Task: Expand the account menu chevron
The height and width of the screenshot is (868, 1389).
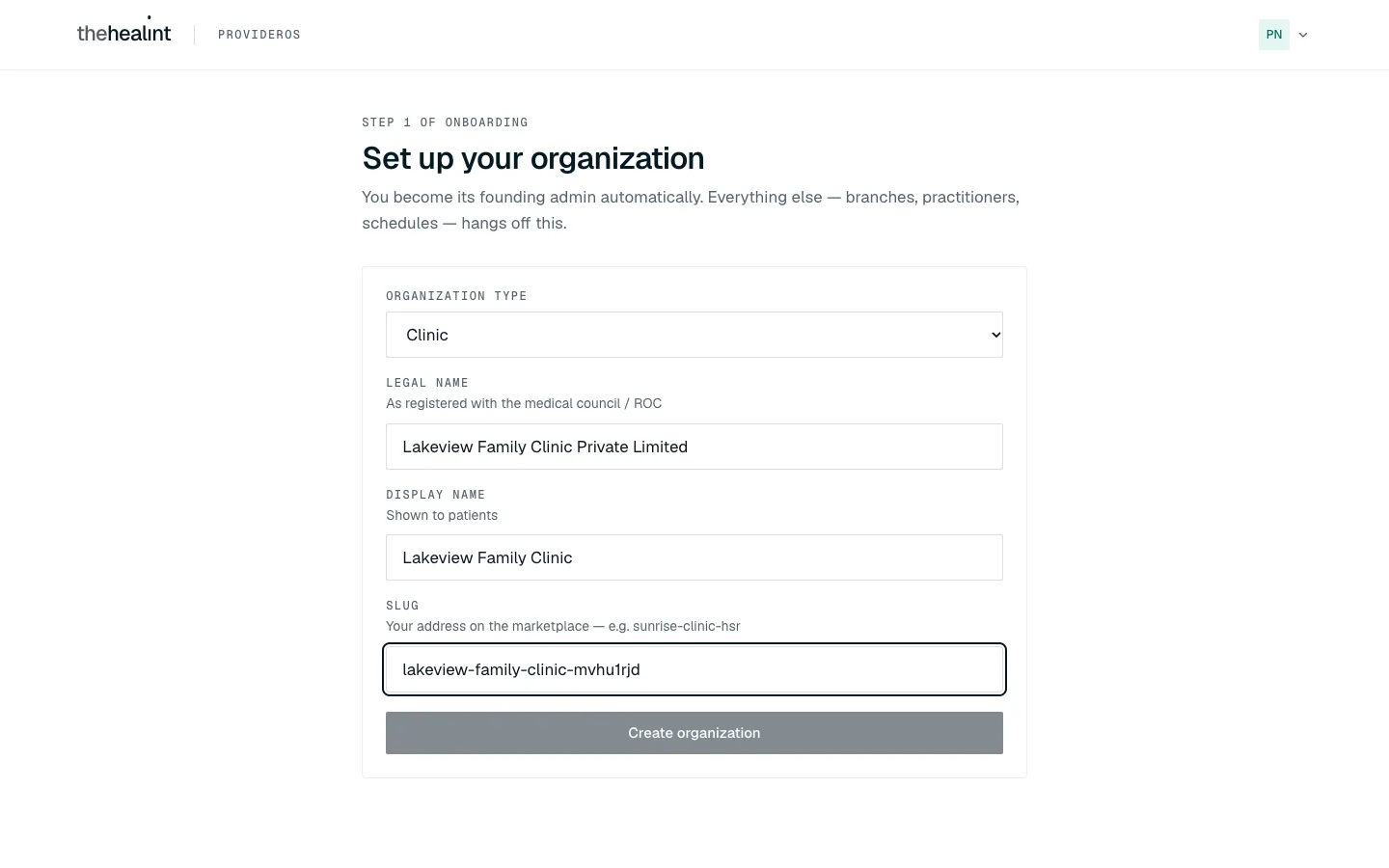Action: [1303, 35]
